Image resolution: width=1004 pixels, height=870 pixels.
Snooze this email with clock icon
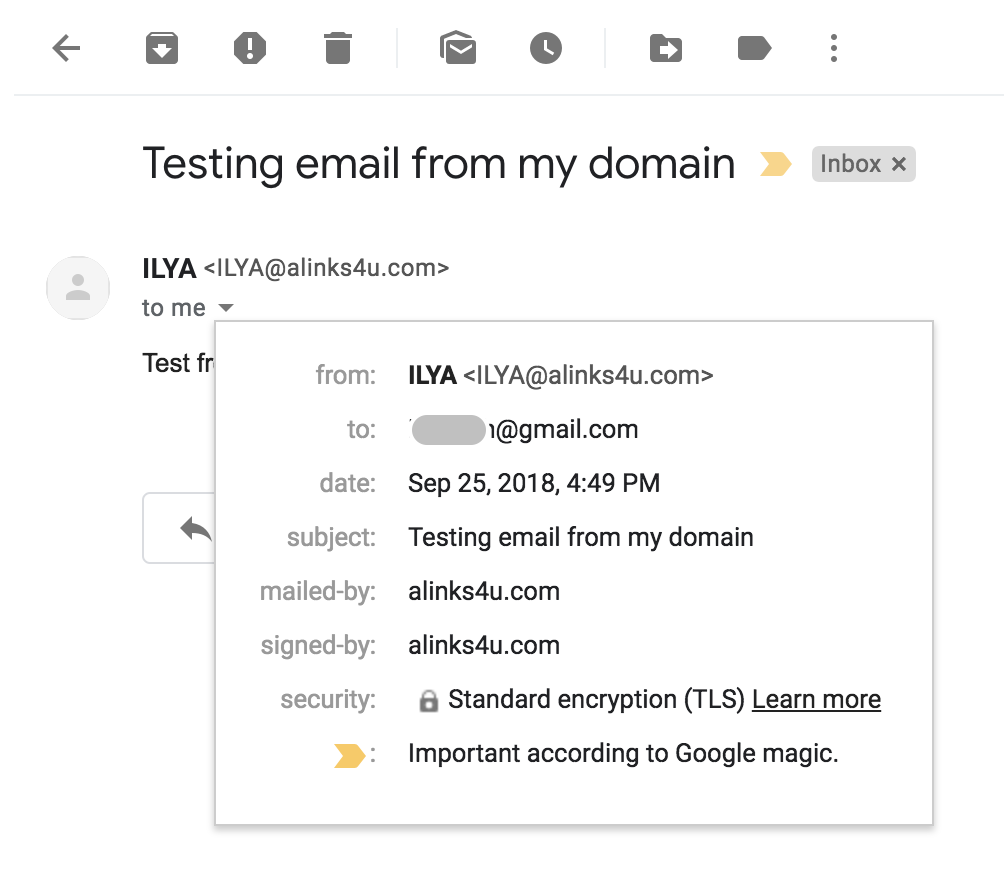[546, 48]
